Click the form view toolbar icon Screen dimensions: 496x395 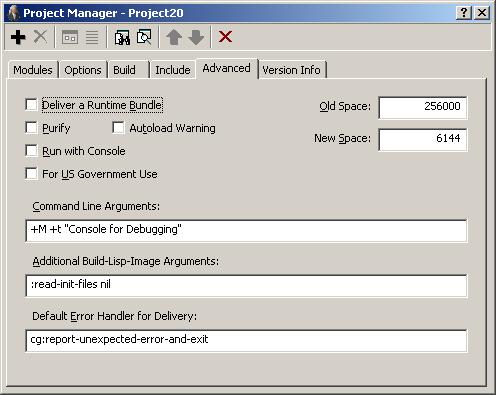(x=70, y=37)
